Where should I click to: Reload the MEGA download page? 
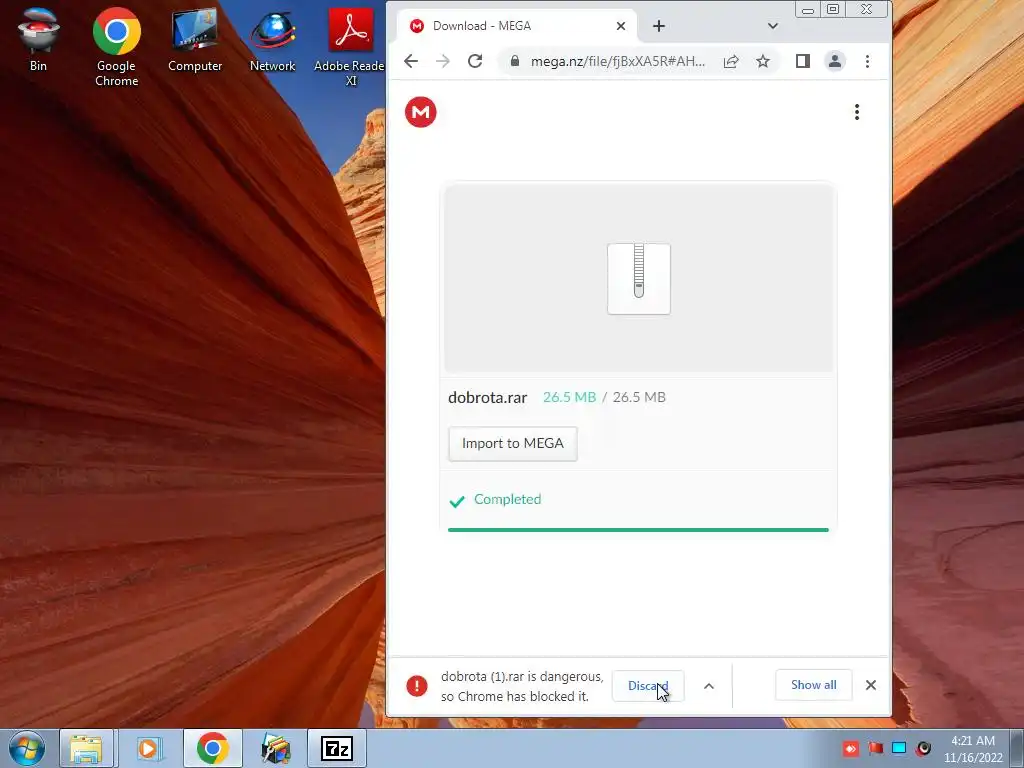[475, 61]
